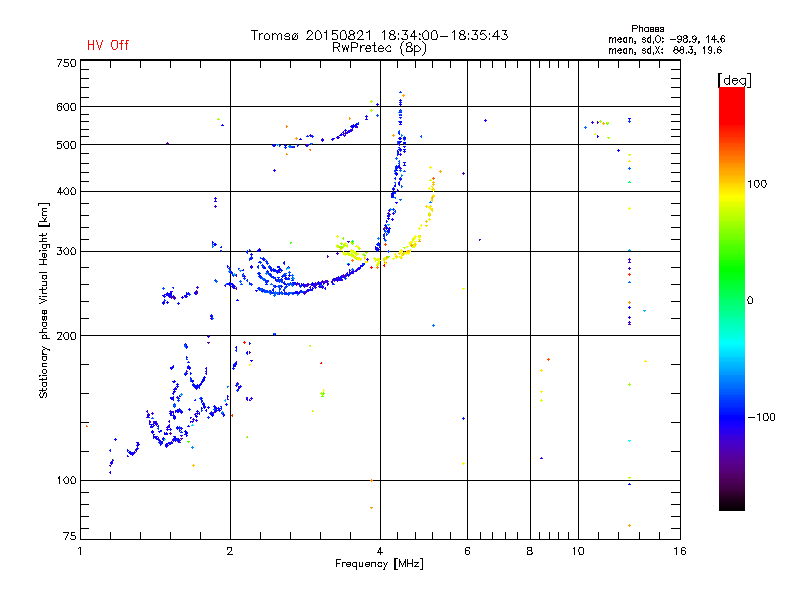
Task: Click the blue O-mode trace rising near 4.4 MHz
Action: pyautogui.click(x=397, y=181)
